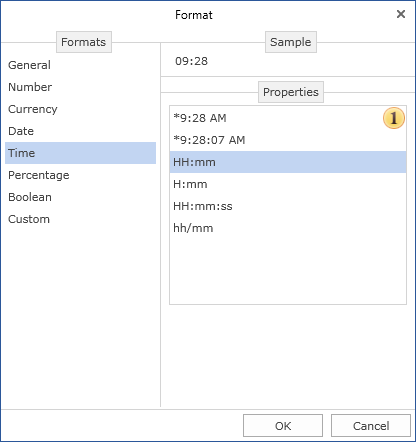Choose the Currency format category
Screen dimensions: 416x442
[x=80, y=109]
